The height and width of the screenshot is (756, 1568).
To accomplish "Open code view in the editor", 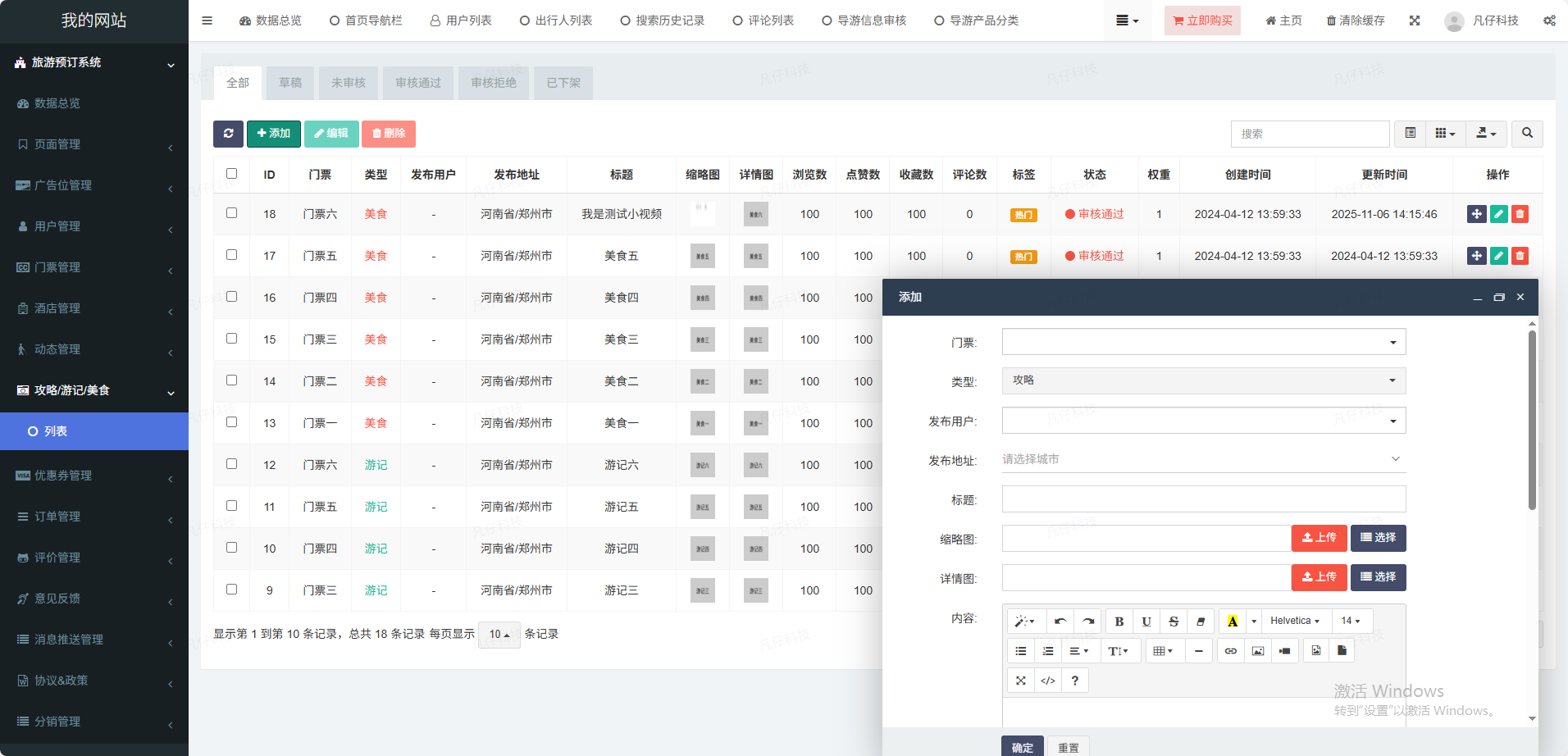I will [x=1047, y=681].
